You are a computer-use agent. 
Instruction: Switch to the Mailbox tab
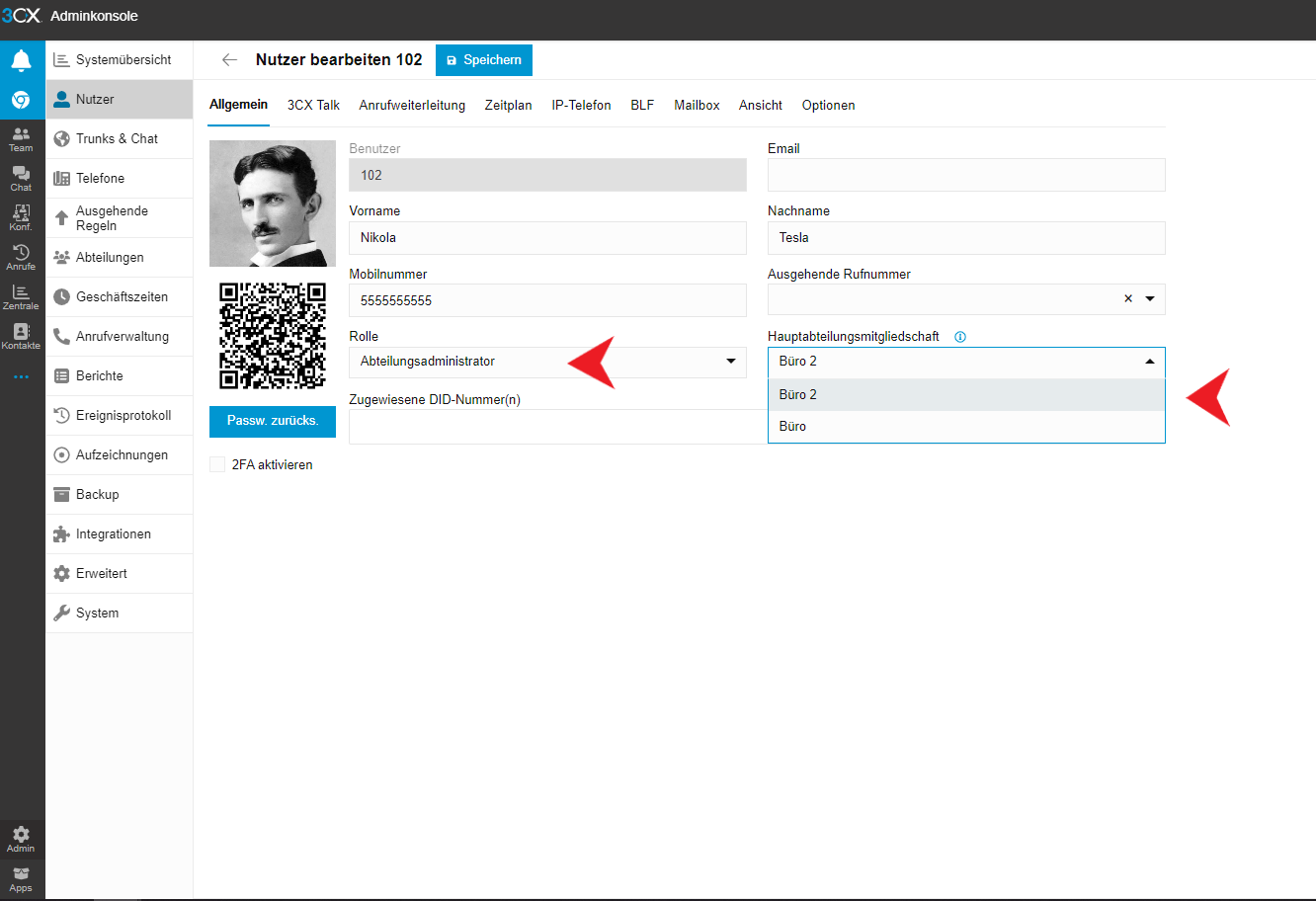(x=697, y=106)
